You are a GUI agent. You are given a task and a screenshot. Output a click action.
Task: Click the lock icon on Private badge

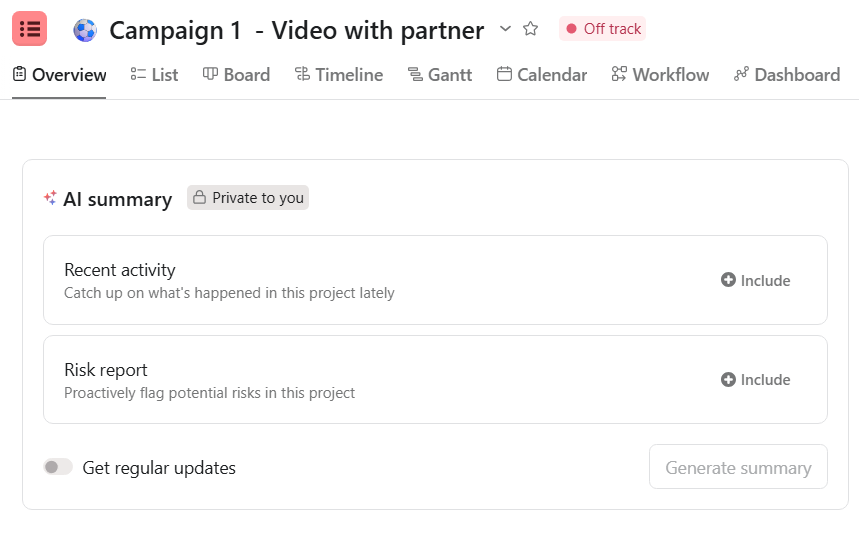point(200,198)
